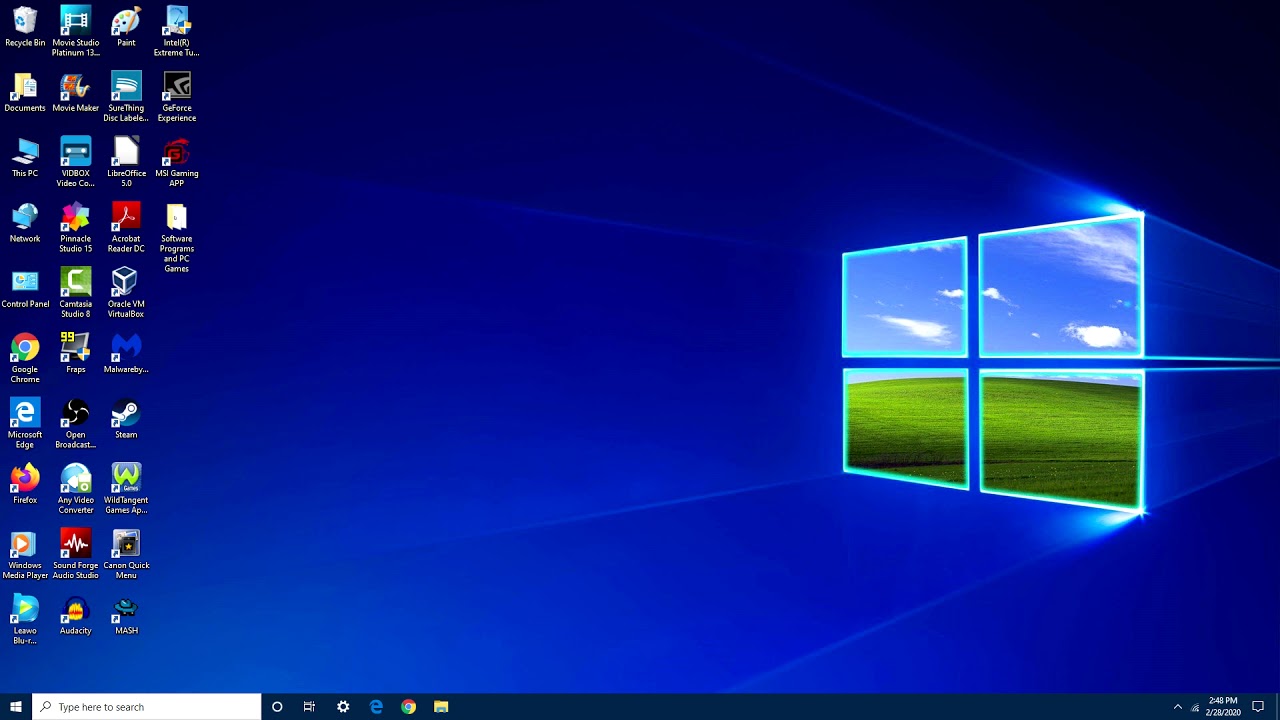
Task: Select VIDBOX Video Converter shortcut
Action: [75, 162]
